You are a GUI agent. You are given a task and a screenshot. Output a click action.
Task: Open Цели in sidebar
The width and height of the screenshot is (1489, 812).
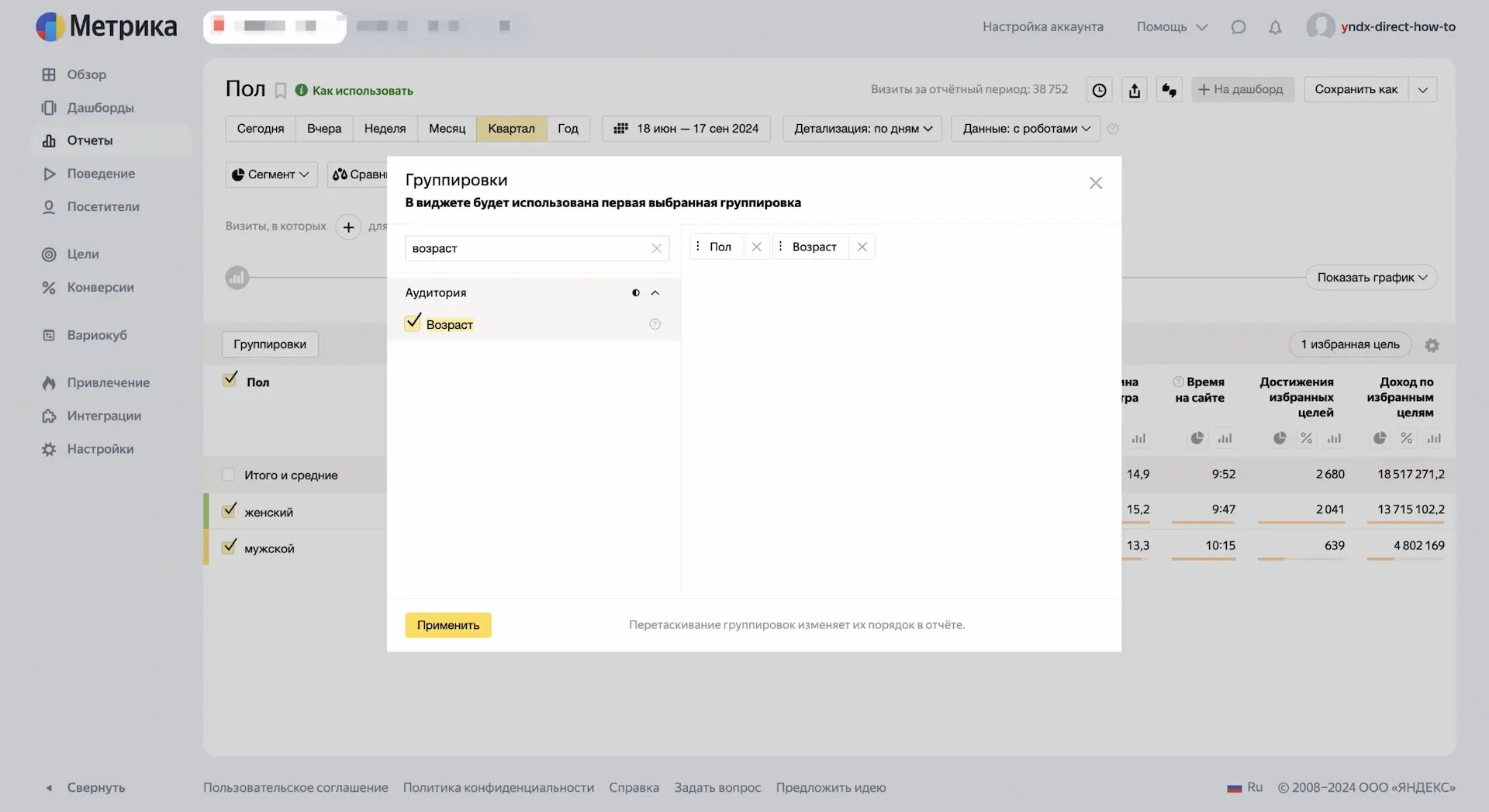click(x=82, y=254)
